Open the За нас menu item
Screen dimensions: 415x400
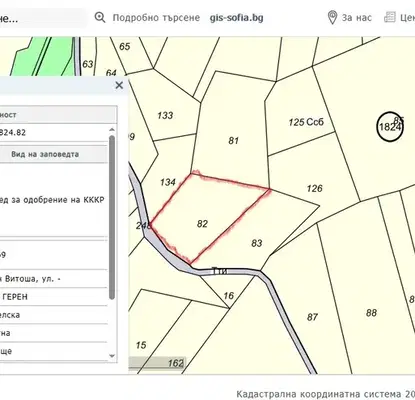(357, 18)
